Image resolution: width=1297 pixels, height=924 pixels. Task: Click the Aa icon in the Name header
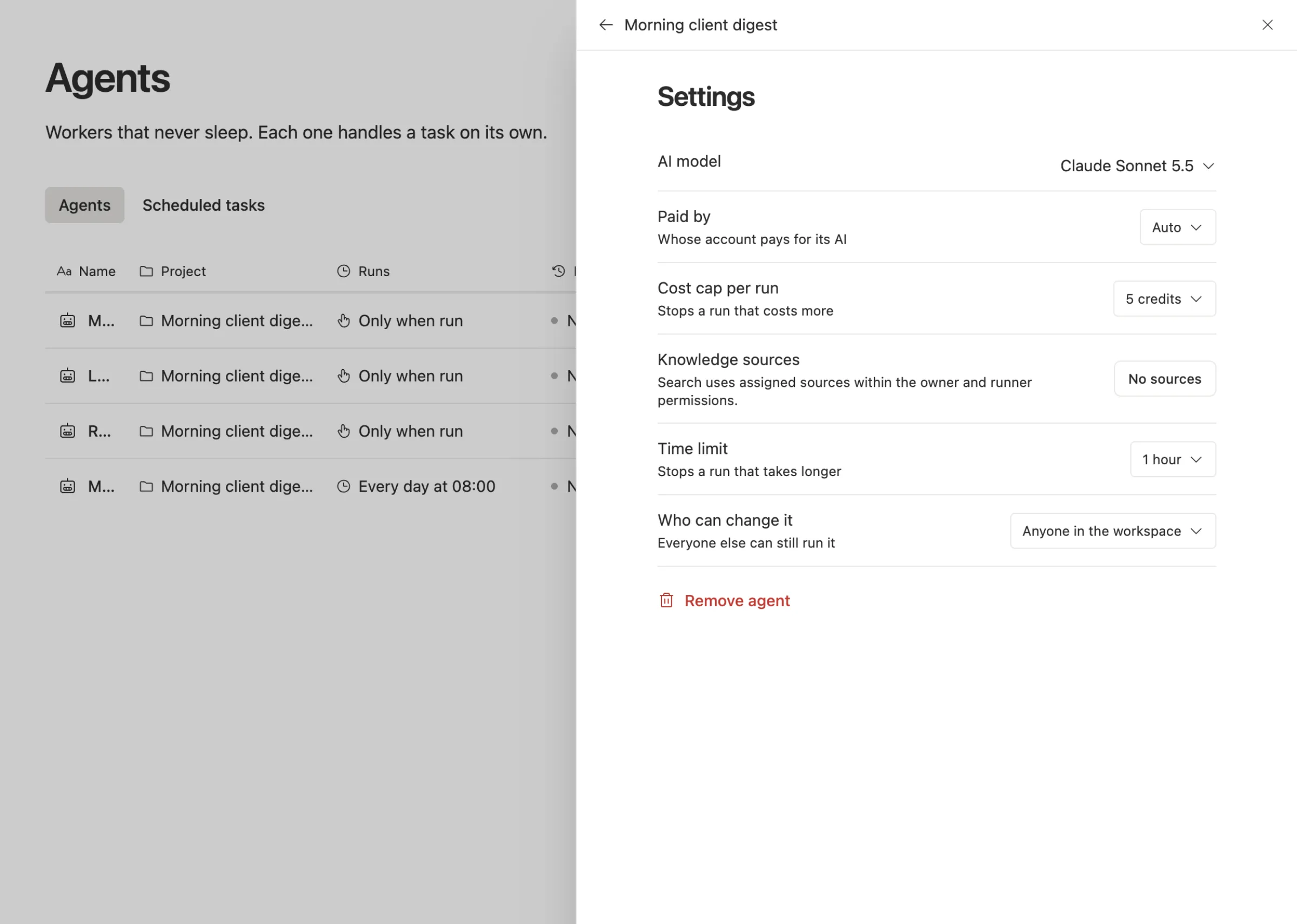click(64, 271)
